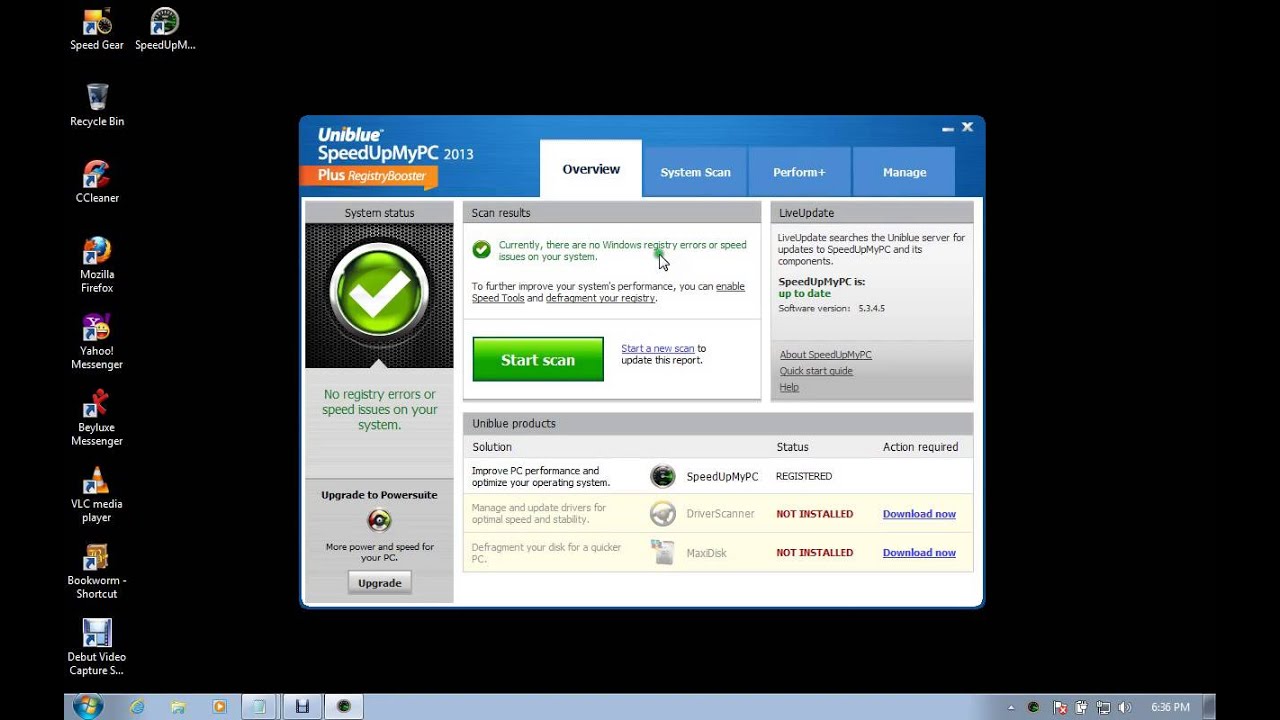1280x720 pixels.
Task: Open the Speed Gear desktop shortcut
Action: (x=97, y=29)
